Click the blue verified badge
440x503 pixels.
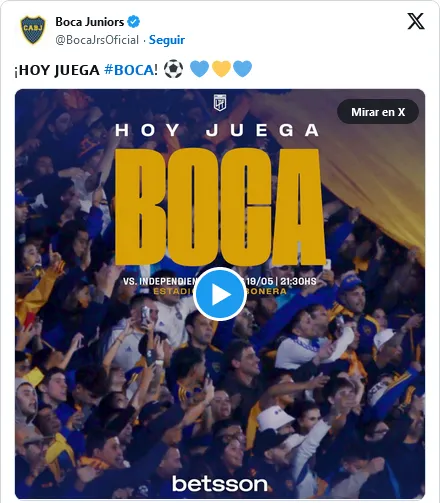[x=134, y=22]
